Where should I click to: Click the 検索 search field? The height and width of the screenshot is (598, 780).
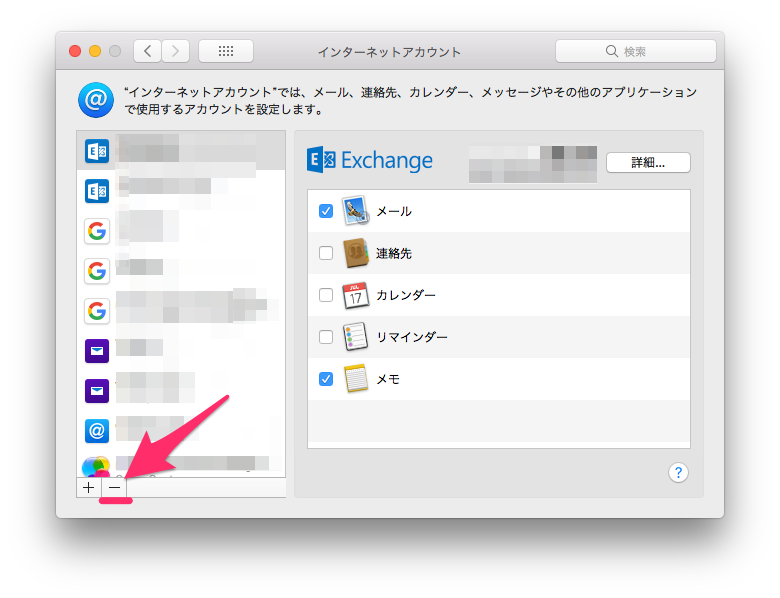[x=636, y=51]
